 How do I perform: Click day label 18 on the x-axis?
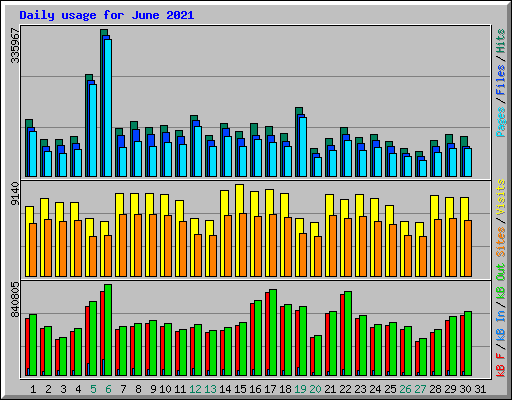(x=285, y=389)
